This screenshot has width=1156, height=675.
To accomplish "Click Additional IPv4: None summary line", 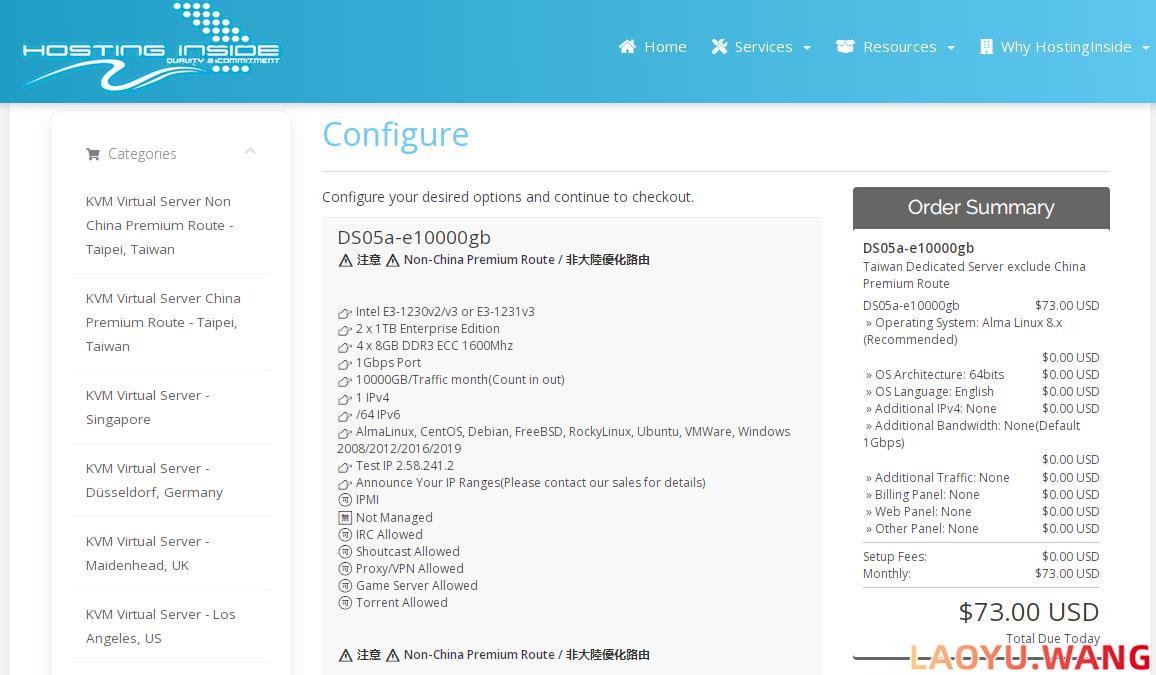I will (981, 408).
